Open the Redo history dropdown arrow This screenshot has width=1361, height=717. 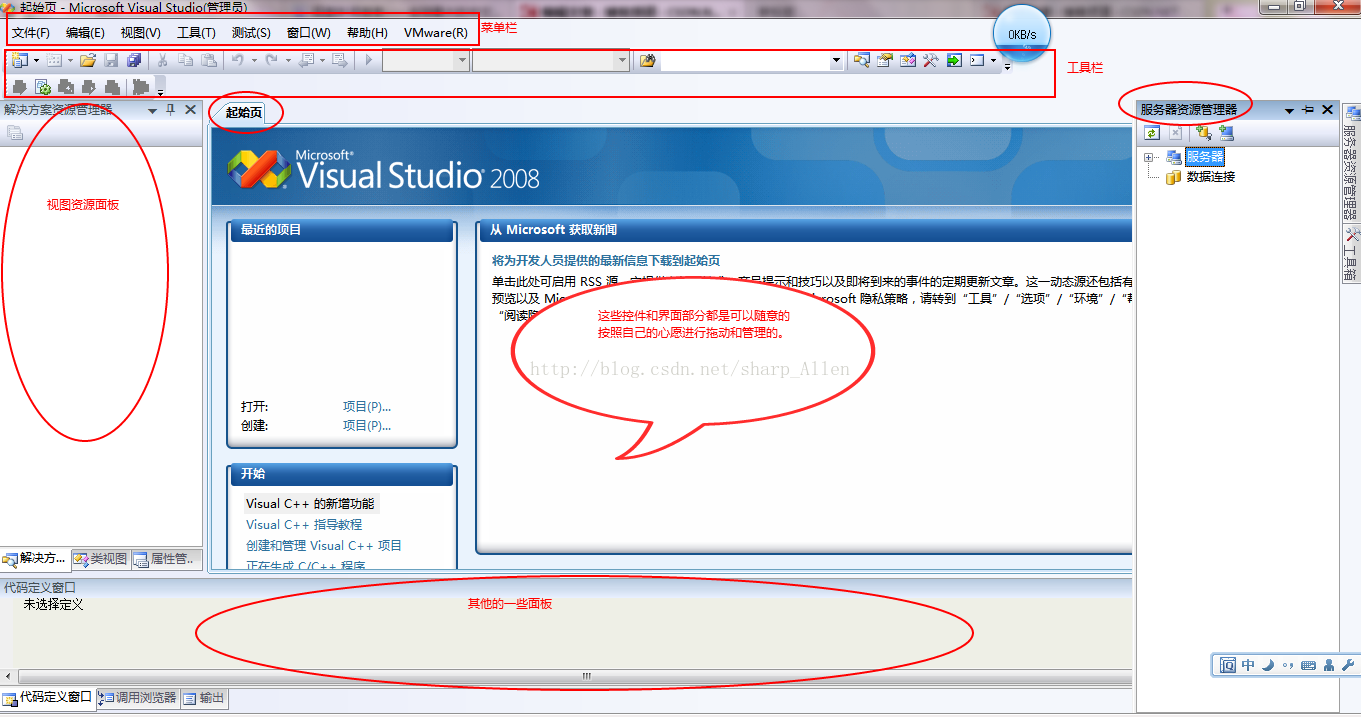pyautogui.click(x=288, y=60)
